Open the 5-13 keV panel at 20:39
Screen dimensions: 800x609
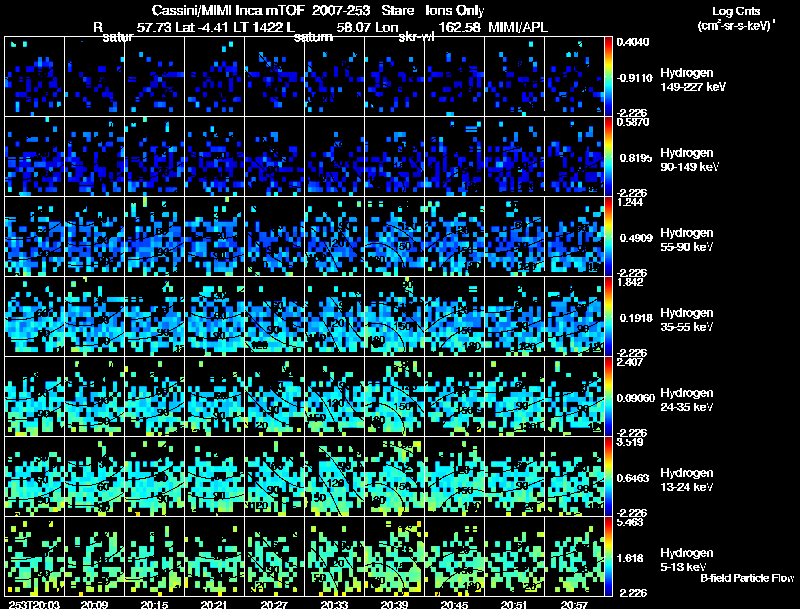pyautogui.click(x=394, y=556)
